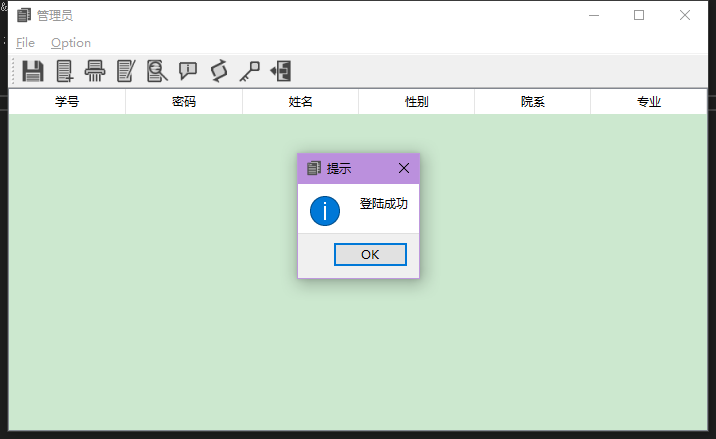Click the 登陆成功 message text
This screenshot has height=439, width=716.
(x=384, y=204)
